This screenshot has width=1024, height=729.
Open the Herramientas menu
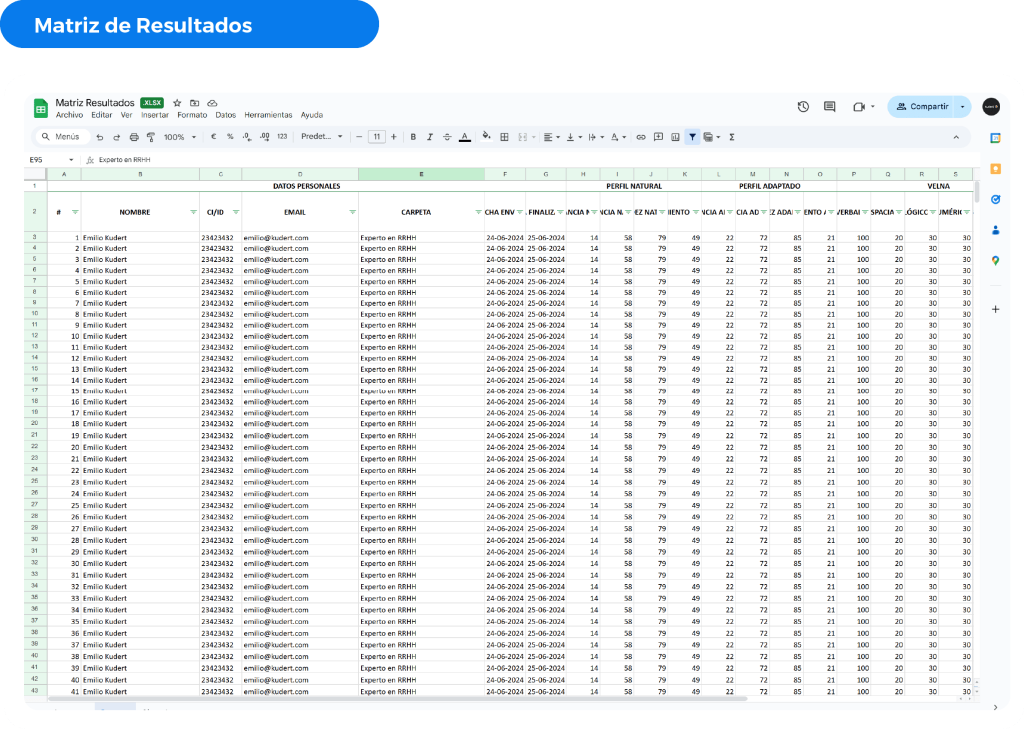268,115
